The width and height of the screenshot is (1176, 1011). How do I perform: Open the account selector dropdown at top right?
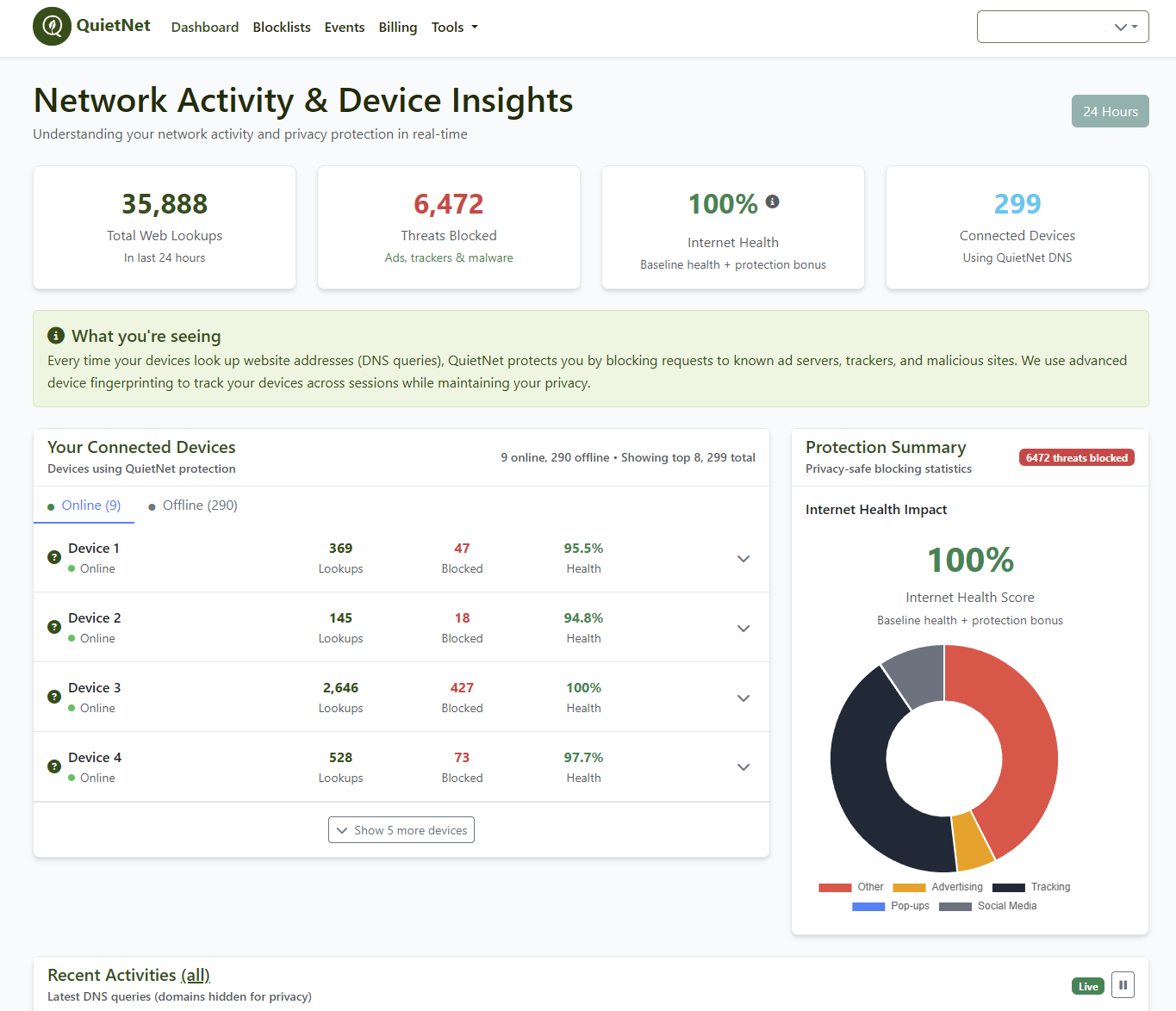[x=1062, y=27]
